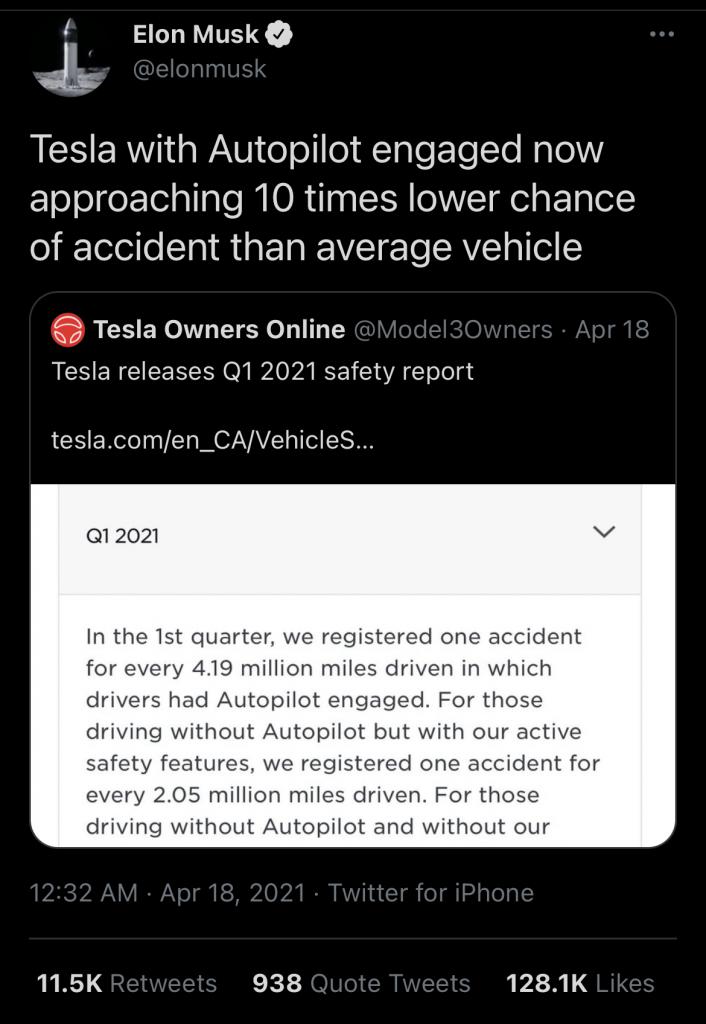
Task: Open the tesla.com/en_CA/VehicleS... link
Action: coord(213,442)
